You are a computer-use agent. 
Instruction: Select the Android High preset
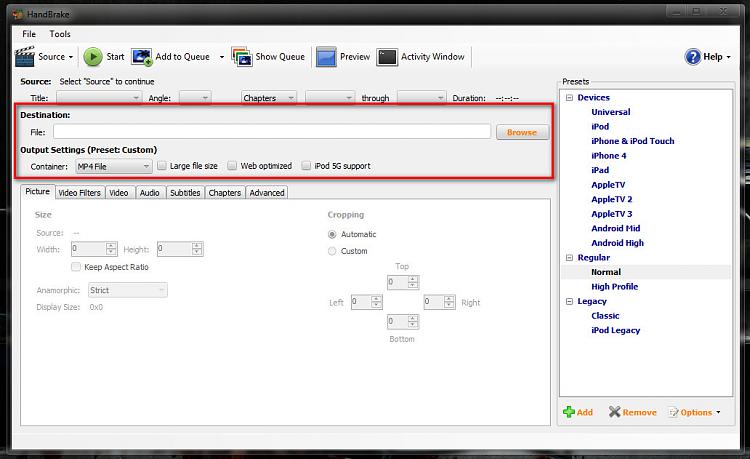(618, 243)
